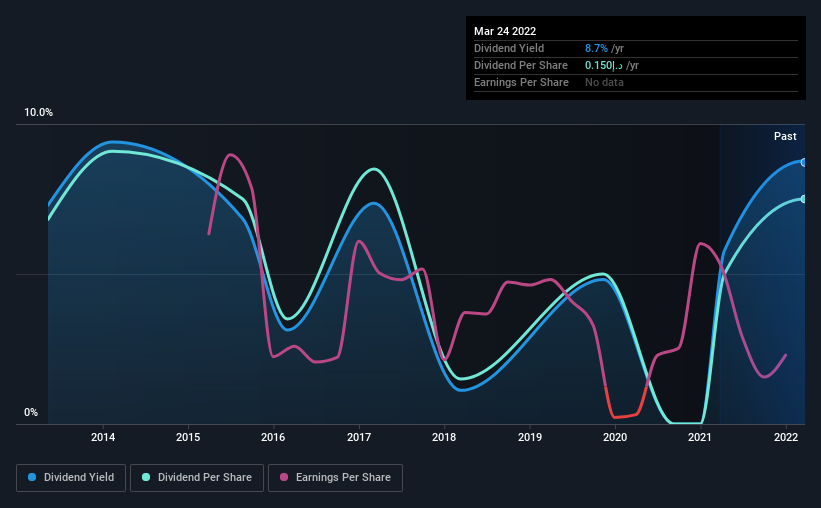Click the 2019 axis label

[x=530, y=437]
